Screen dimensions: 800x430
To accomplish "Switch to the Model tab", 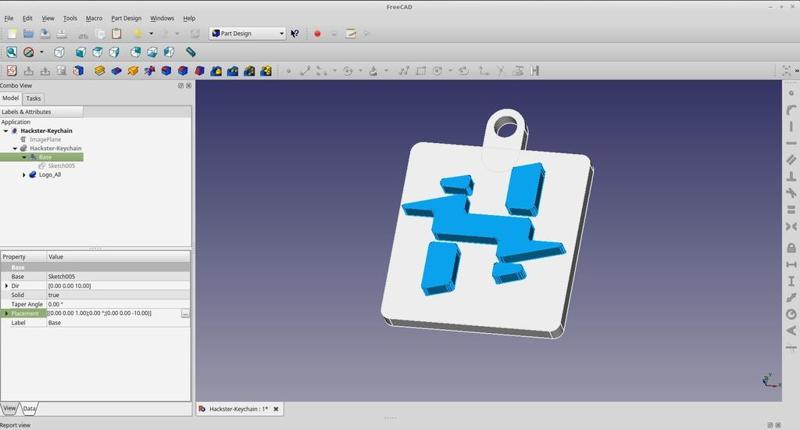I will 10,98.
